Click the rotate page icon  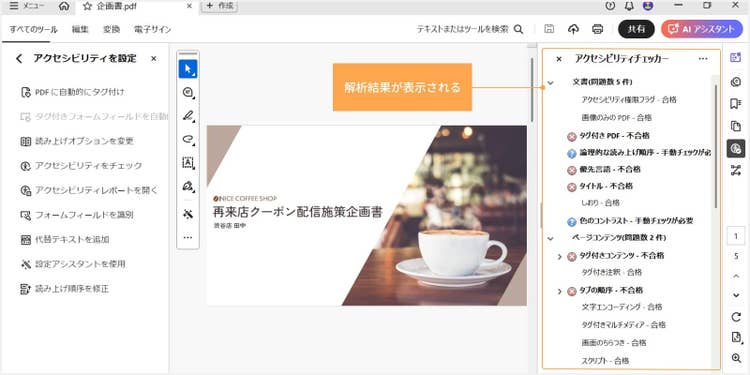point(736,317)
